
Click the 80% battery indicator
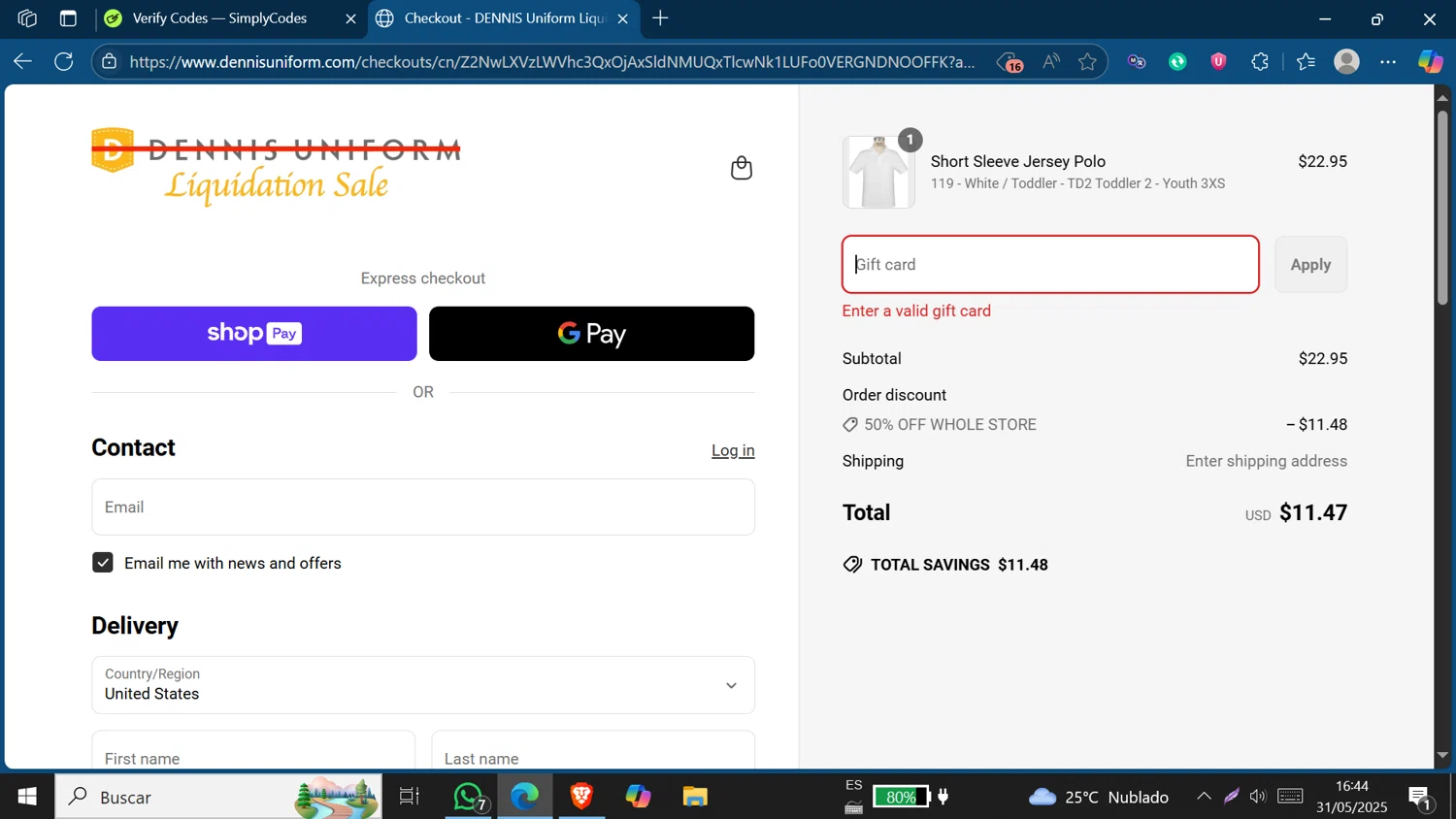901,797
